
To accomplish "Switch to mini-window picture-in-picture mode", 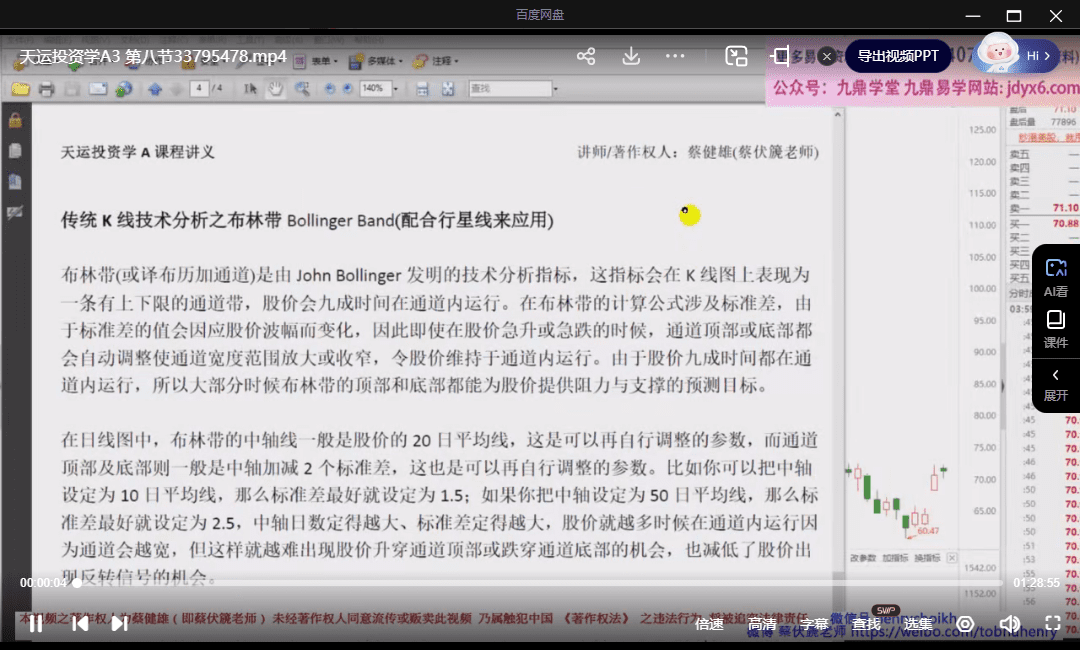I will coord(736,56).
